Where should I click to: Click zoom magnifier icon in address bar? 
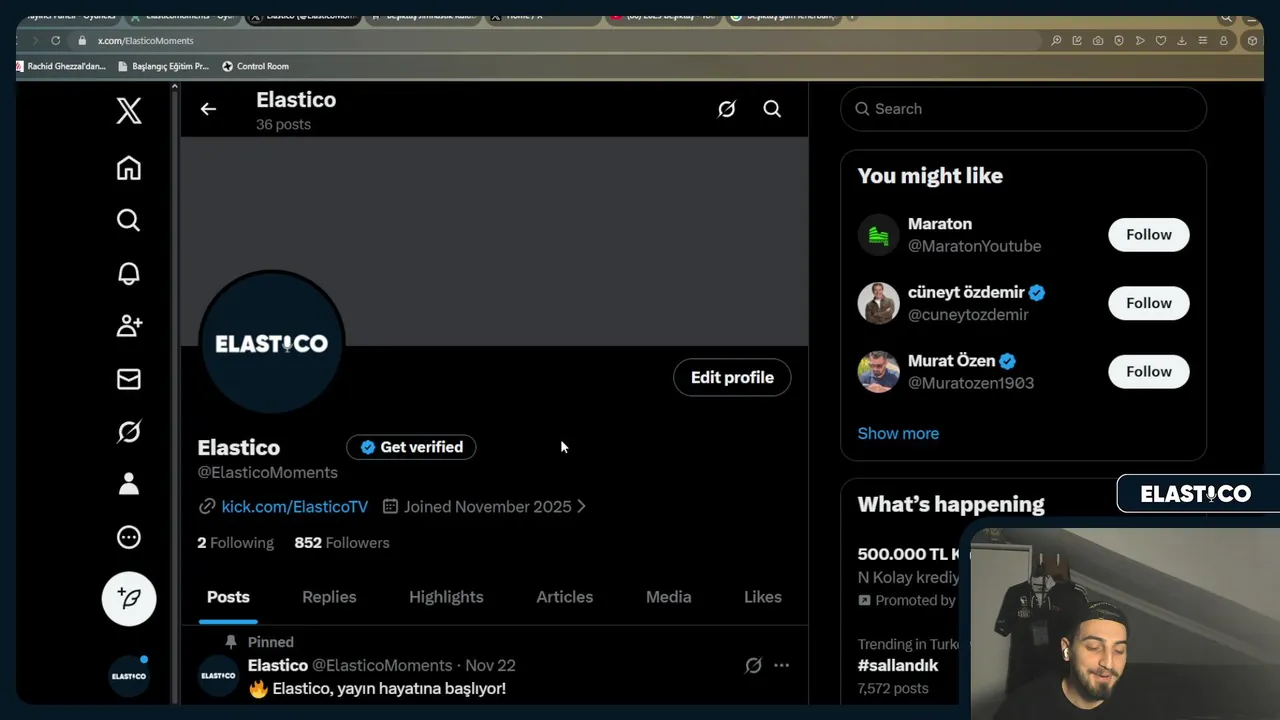1056,41
